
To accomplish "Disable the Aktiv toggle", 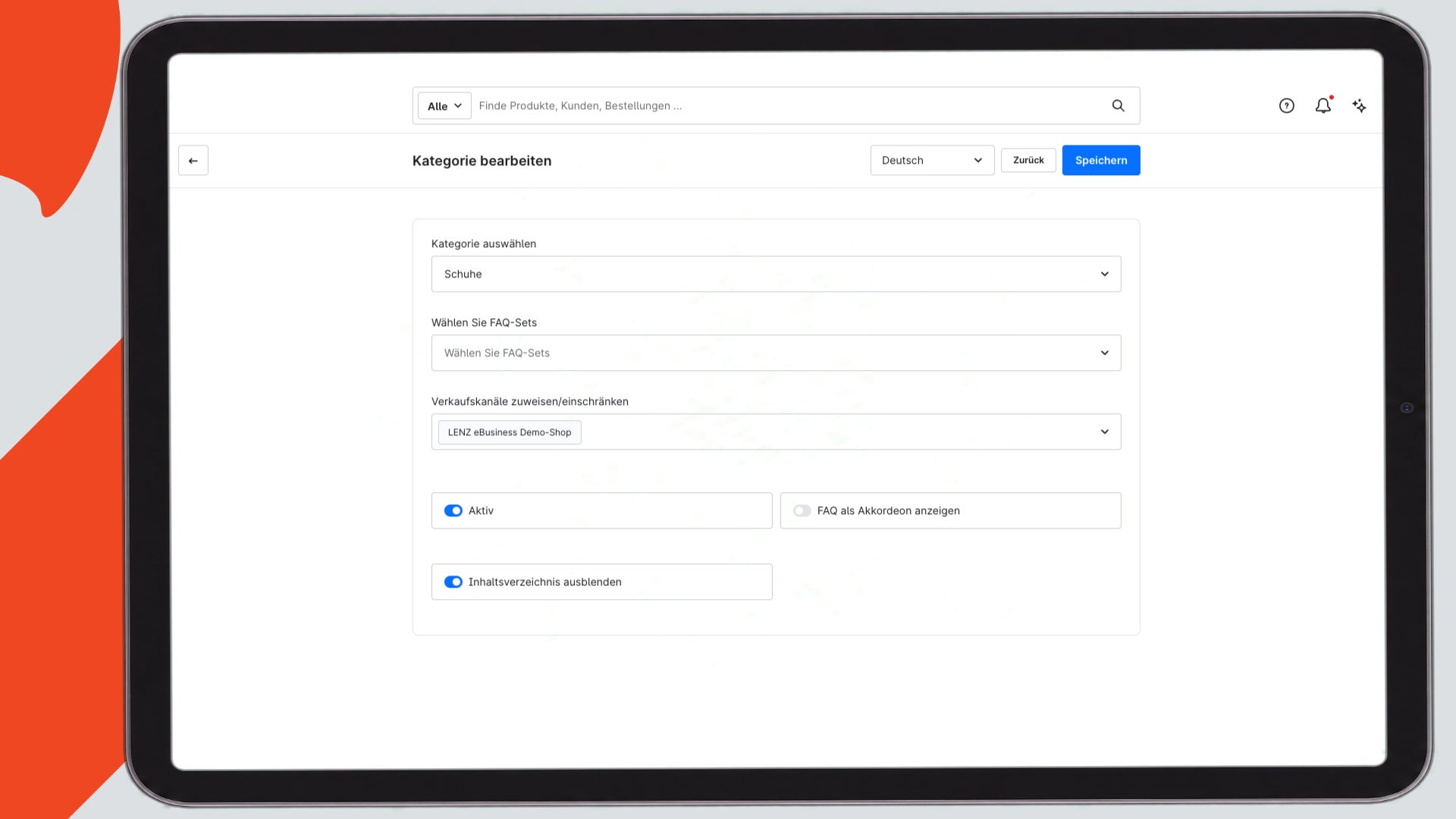I will click(453, 510).
